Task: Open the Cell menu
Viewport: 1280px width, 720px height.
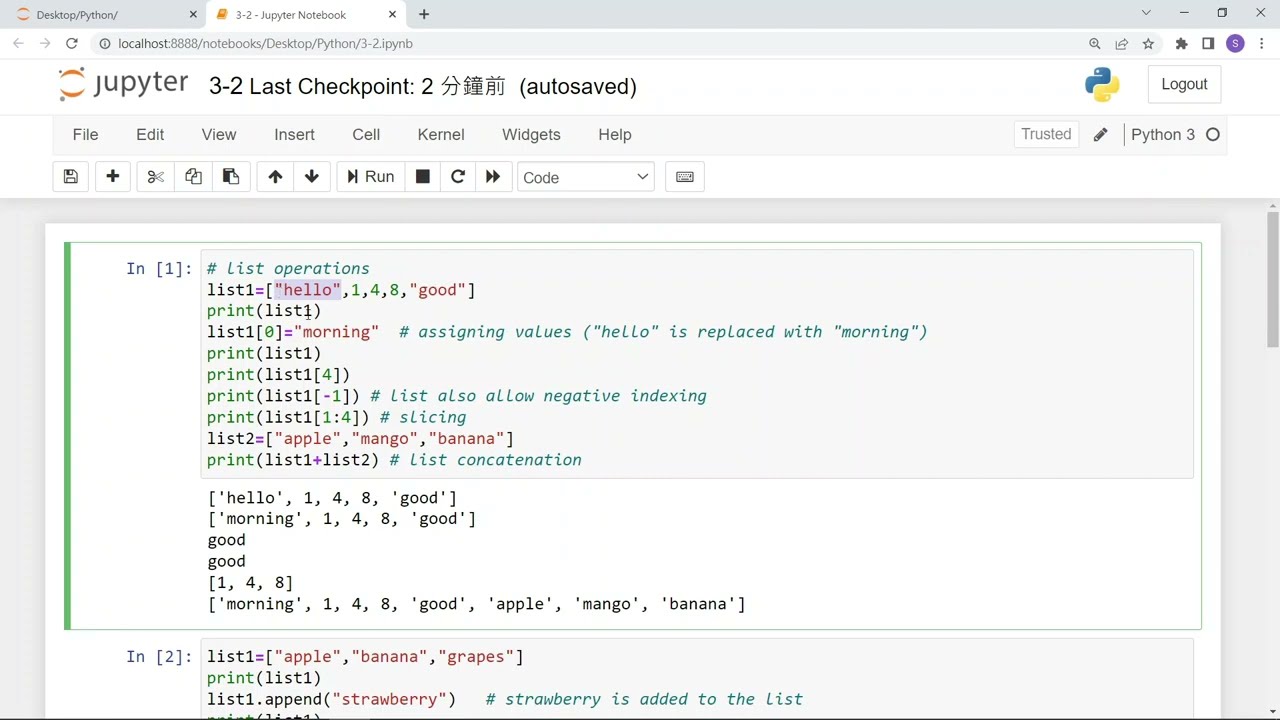Action: coord(366,135)
